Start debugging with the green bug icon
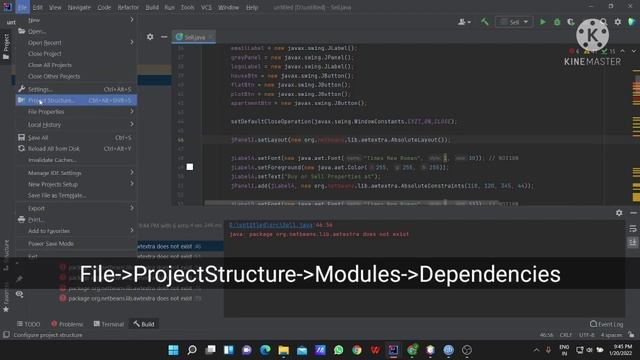 click(557, 22)
